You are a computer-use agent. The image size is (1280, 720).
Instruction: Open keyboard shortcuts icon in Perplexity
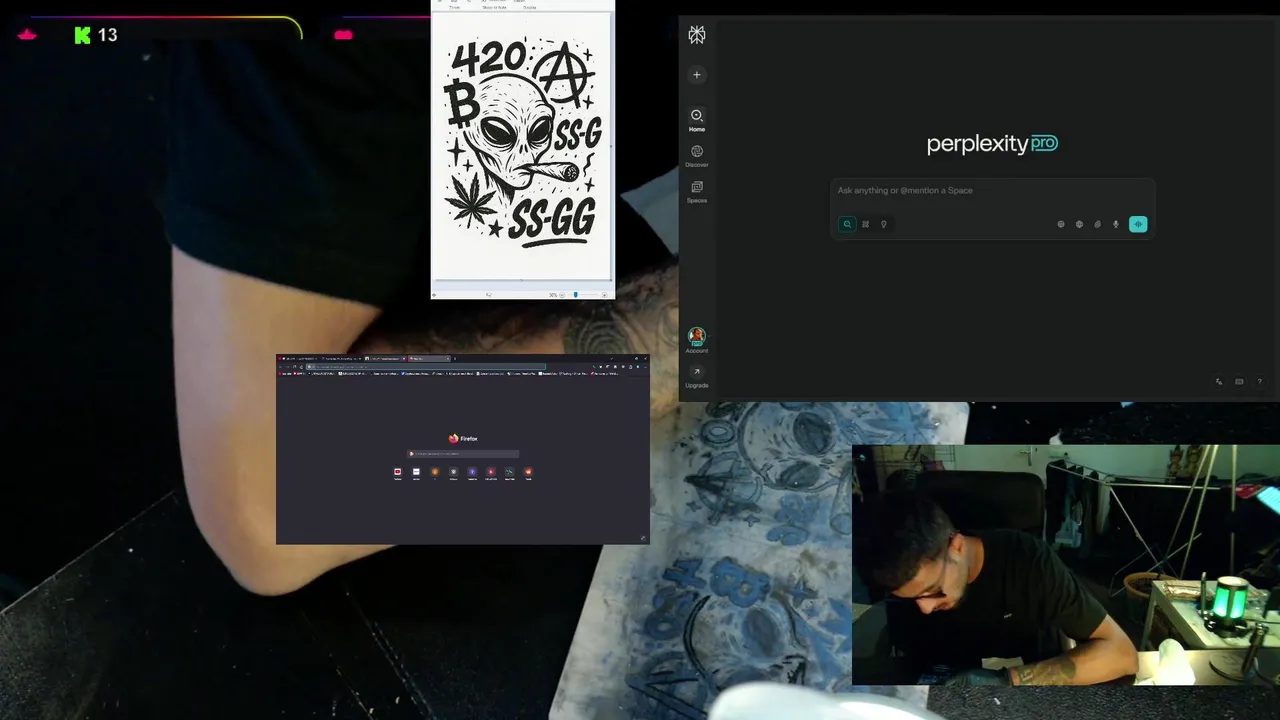1239,381
